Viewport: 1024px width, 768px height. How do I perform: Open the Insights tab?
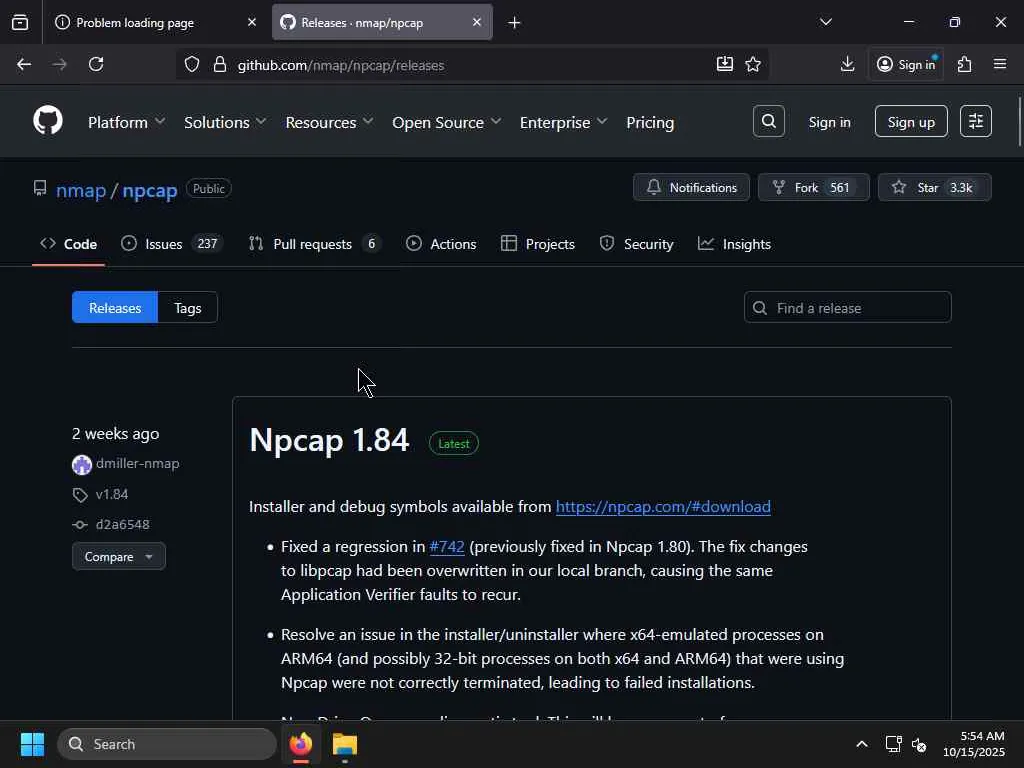click(734, 244)
